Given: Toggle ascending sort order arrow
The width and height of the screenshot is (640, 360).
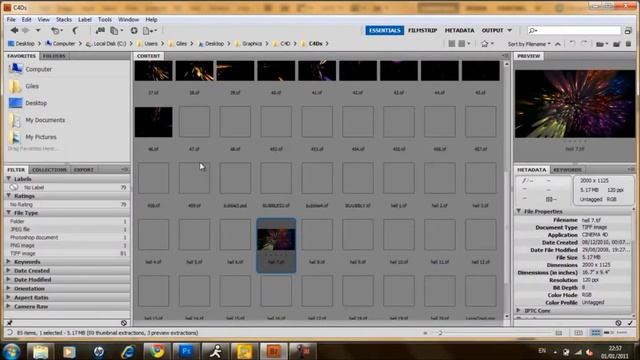Looking at the screenshot, I should click(558, 44).
